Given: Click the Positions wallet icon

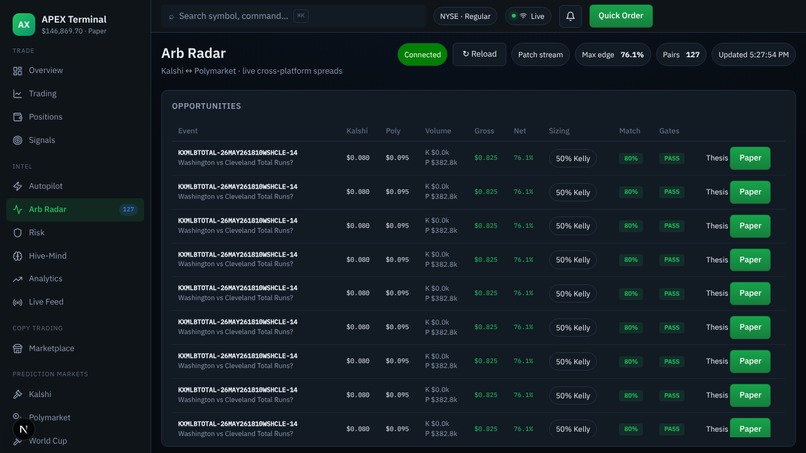Looking at the screenshot, I should [x=17, y=117].
